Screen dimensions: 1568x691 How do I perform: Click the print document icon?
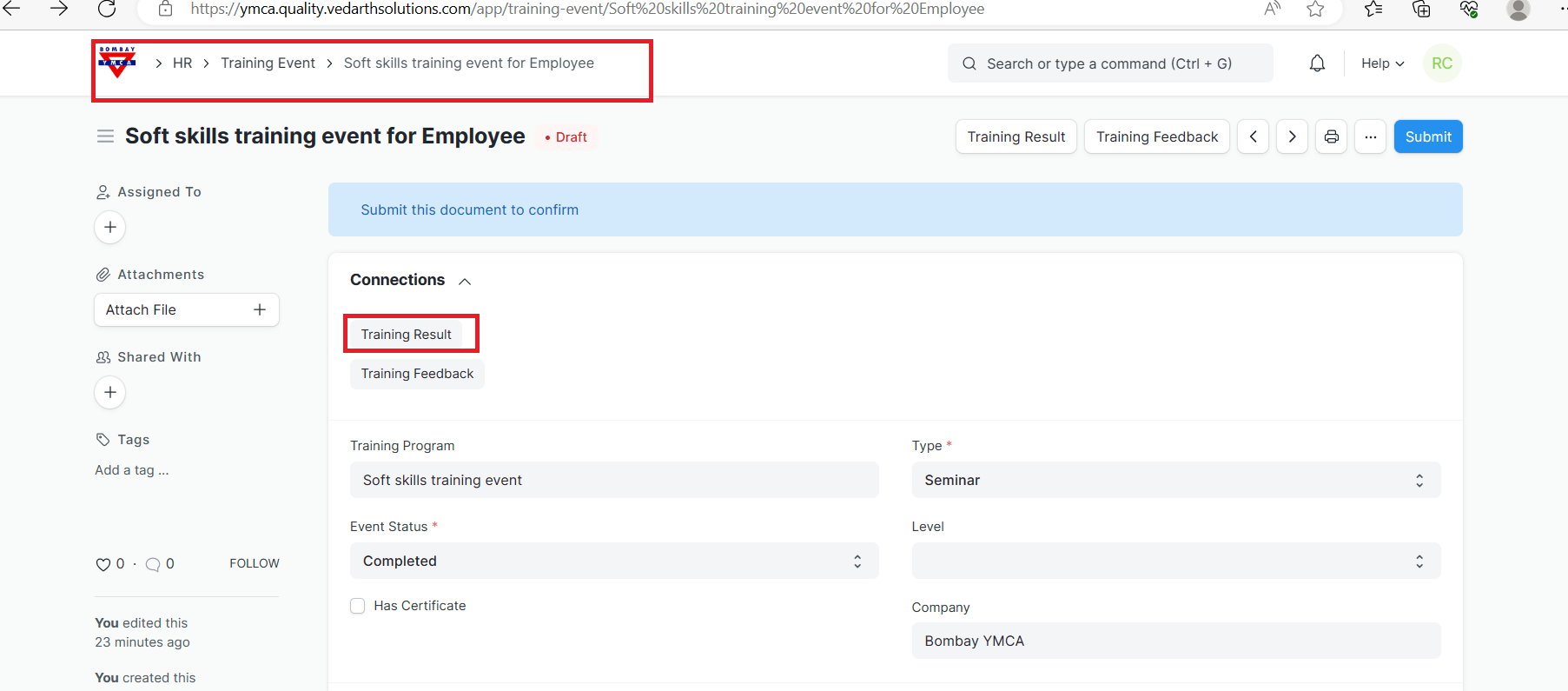[1331, 136]
